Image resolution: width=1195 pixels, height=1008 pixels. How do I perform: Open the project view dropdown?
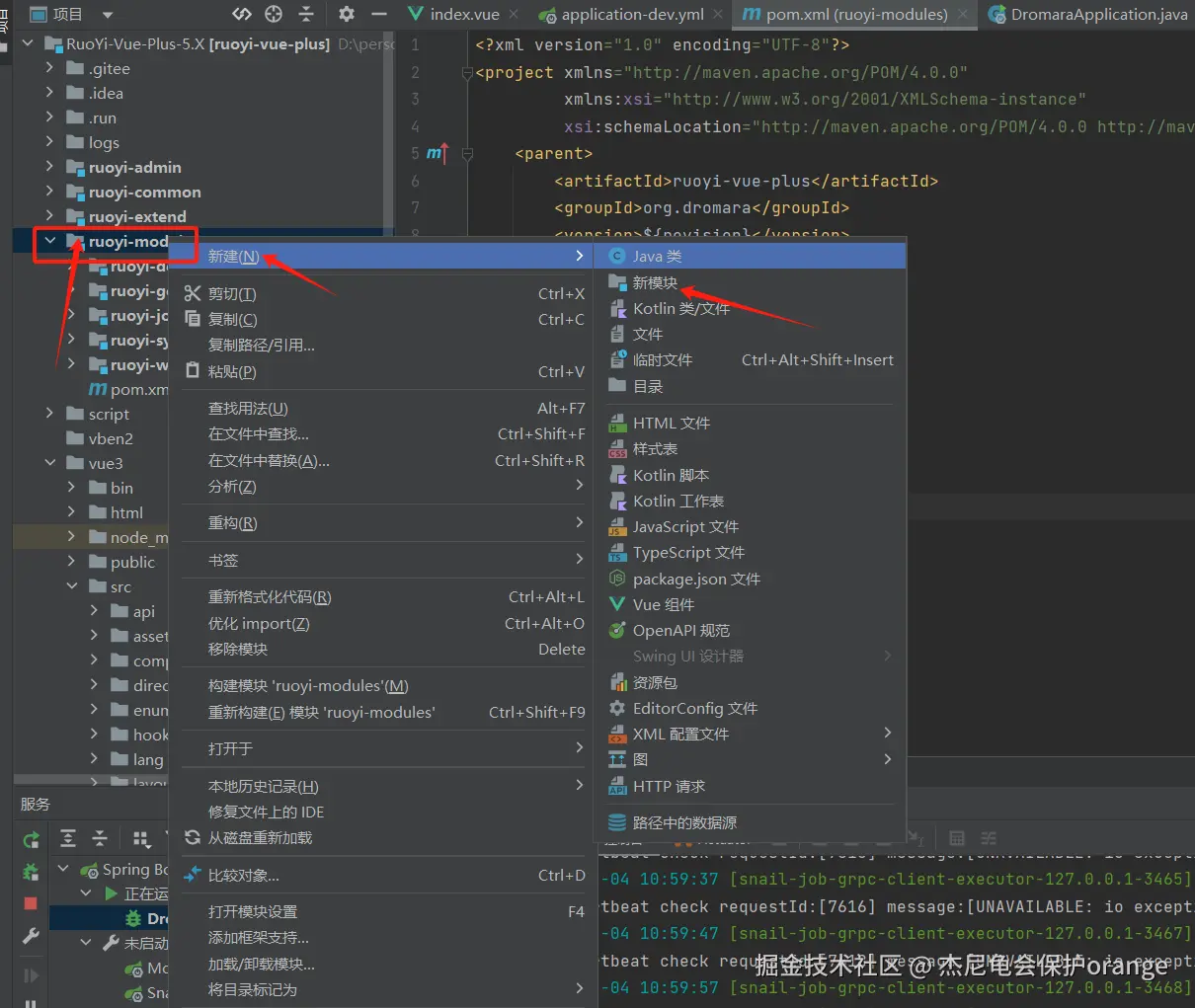(108, 15)
